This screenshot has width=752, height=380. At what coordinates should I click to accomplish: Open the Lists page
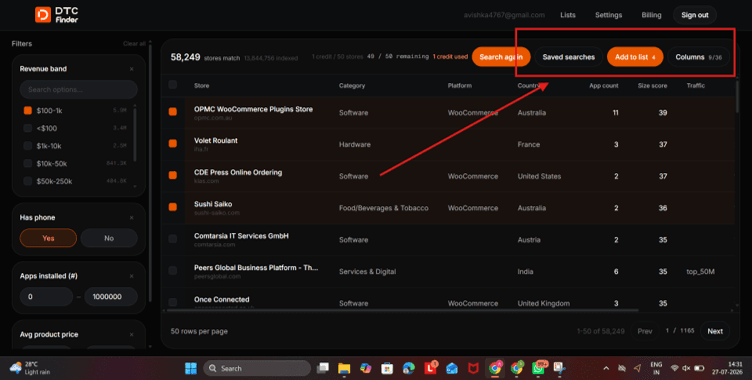tap(568, 15)
